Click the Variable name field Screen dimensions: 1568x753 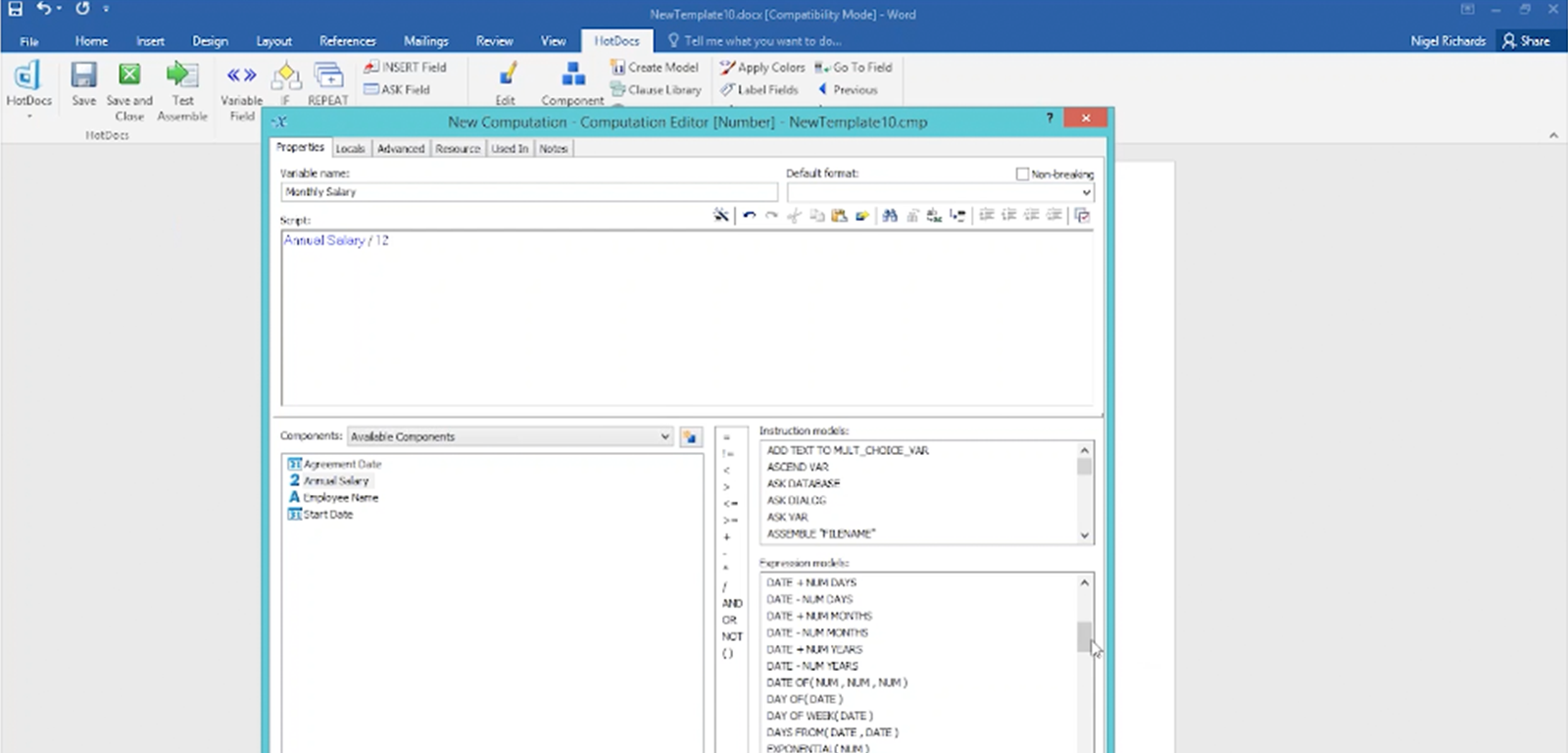(529, 192)
